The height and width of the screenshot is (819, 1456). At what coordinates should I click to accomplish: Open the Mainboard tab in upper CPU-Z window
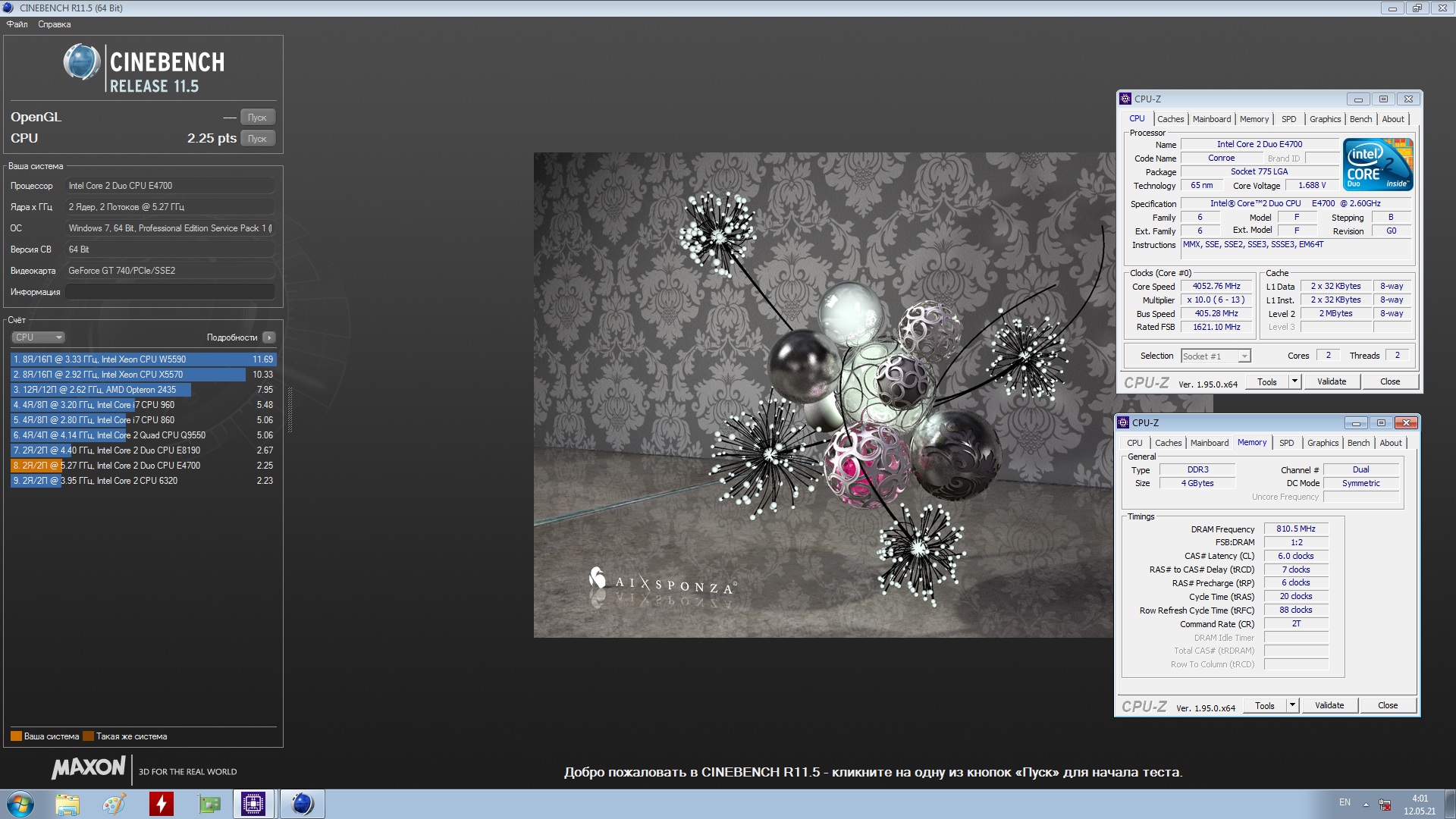click(x=1212, y=119)
